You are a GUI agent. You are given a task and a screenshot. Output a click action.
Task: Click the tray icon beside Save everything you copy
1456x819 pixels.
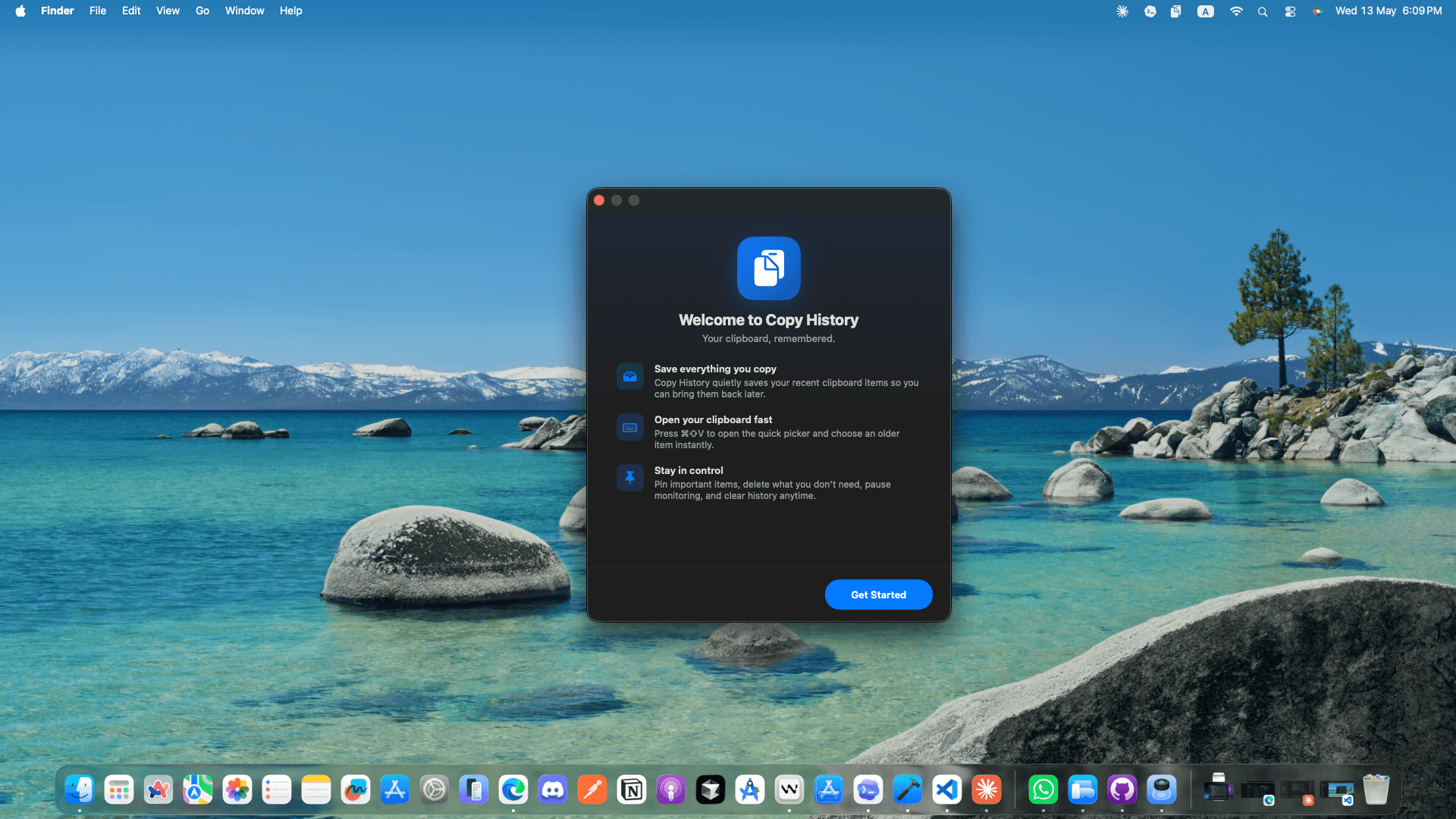(x=629, y=376)
